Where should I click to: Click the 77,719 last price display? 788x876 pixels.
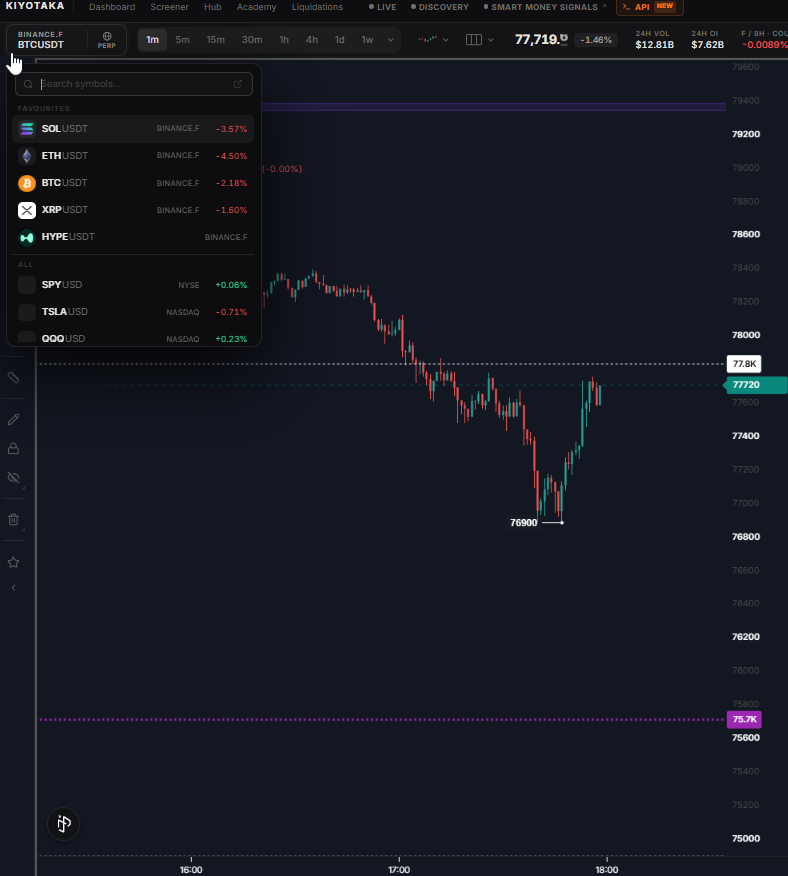point(540,40)
